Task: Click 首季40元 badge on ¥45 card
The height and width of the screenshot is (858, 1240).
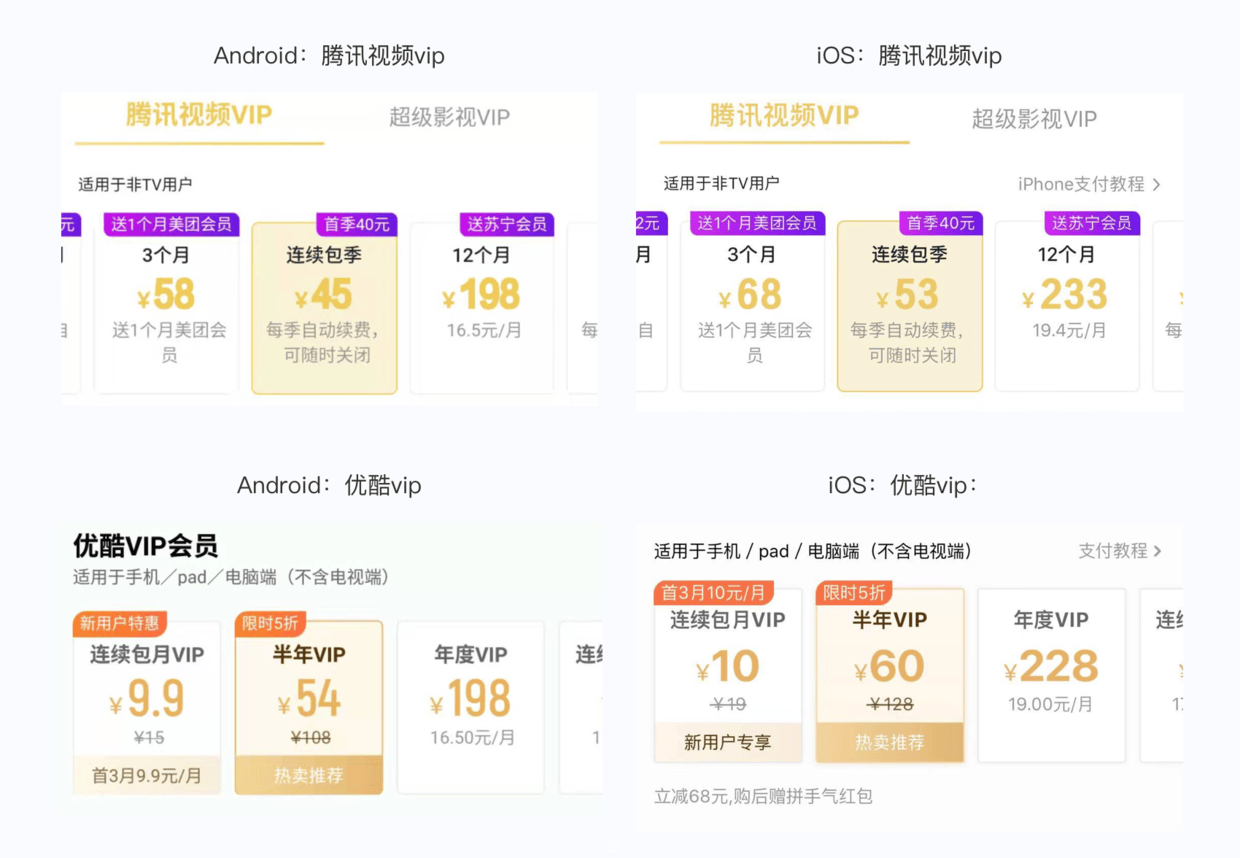Action: point(356,223)
